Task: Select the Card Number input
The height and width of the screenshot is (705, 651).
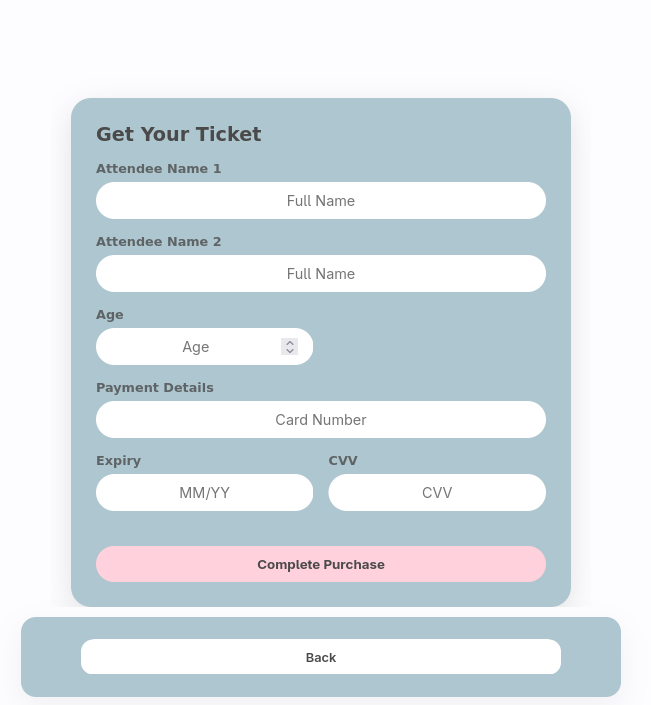Action: pos(320,420)
